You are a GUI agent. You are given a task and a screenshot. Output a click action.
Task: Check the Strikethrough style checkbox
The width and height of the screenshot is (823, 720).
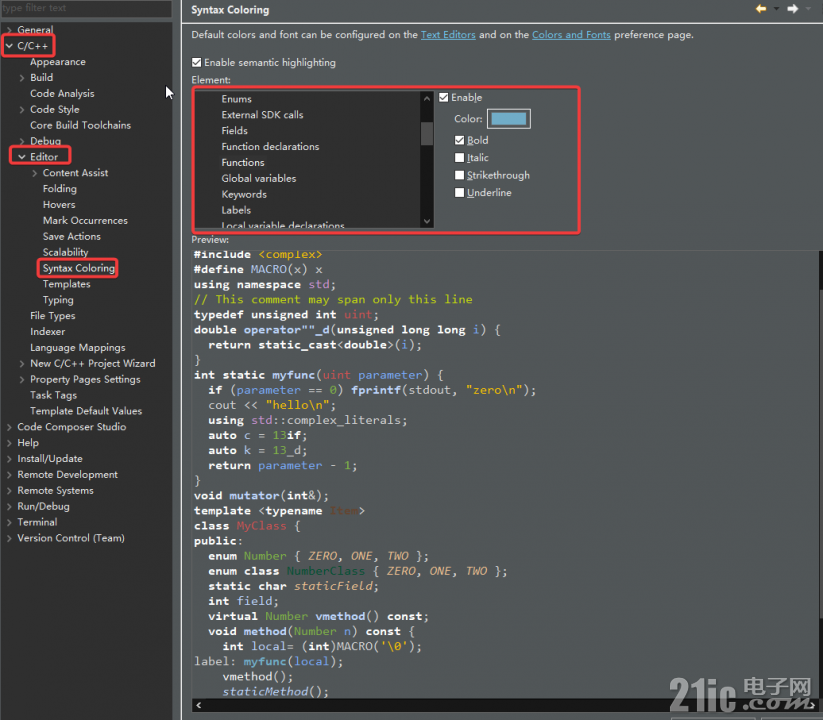[x=459, y=175]
